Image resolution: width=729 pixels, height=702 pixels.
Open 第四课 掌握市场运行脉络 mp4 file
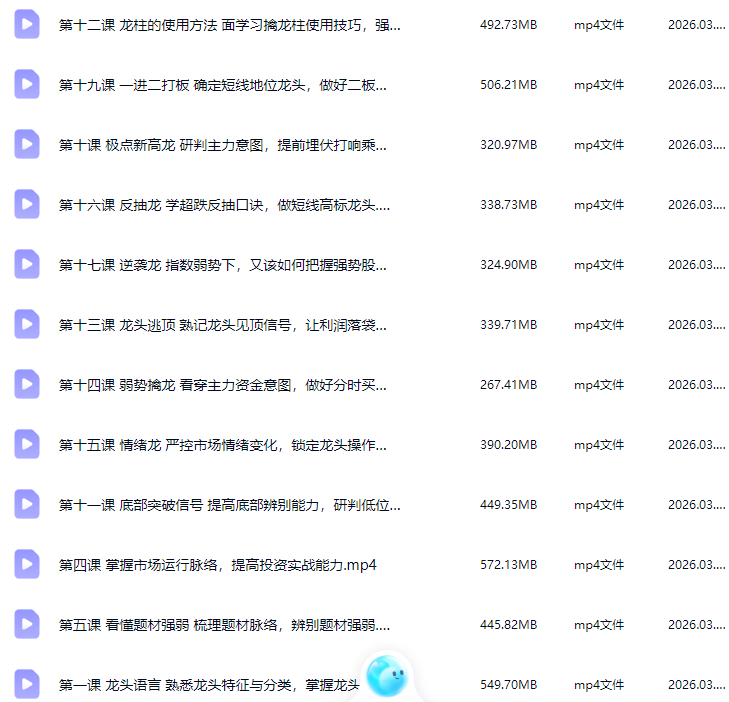[x=217, y=565]
